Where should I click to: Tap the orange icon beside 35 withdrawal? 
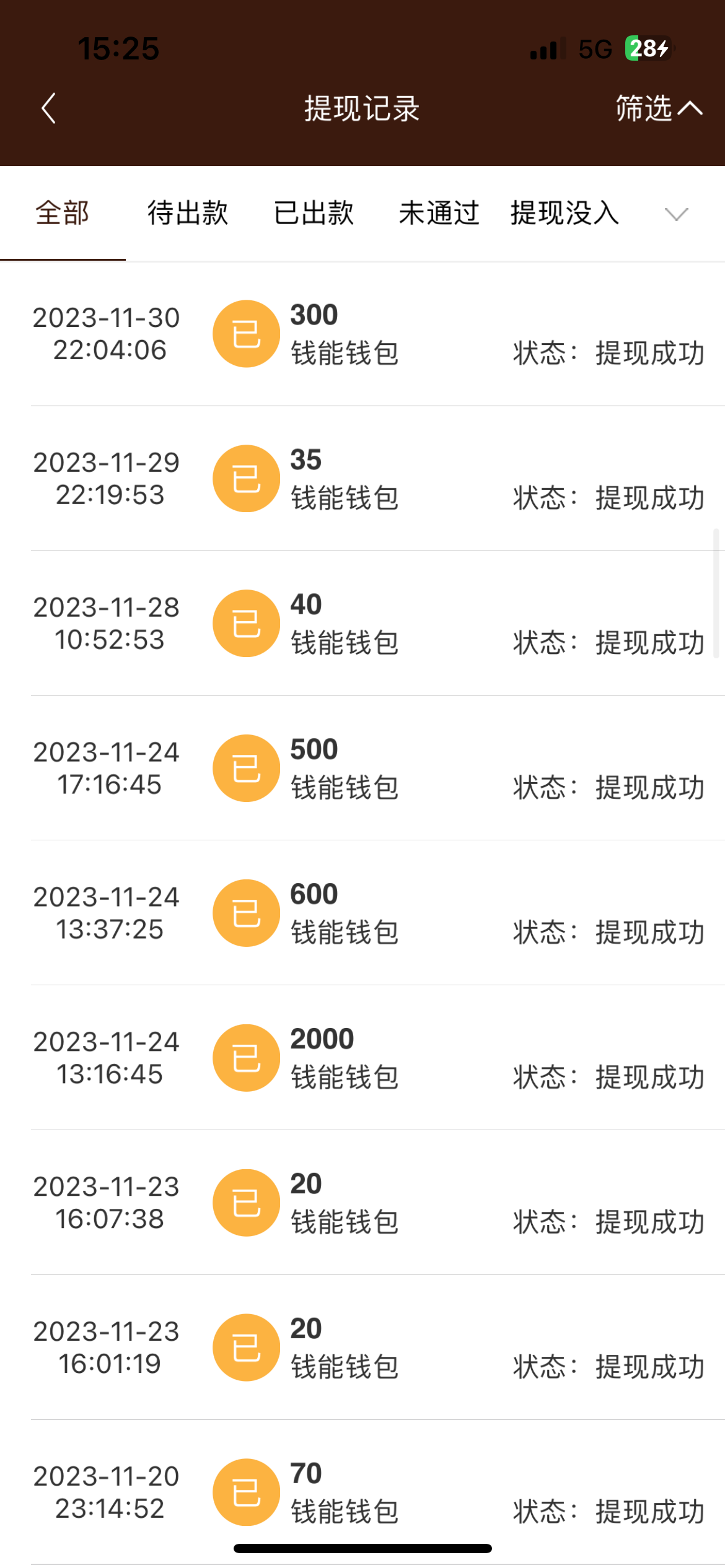[x=246, y=479]
